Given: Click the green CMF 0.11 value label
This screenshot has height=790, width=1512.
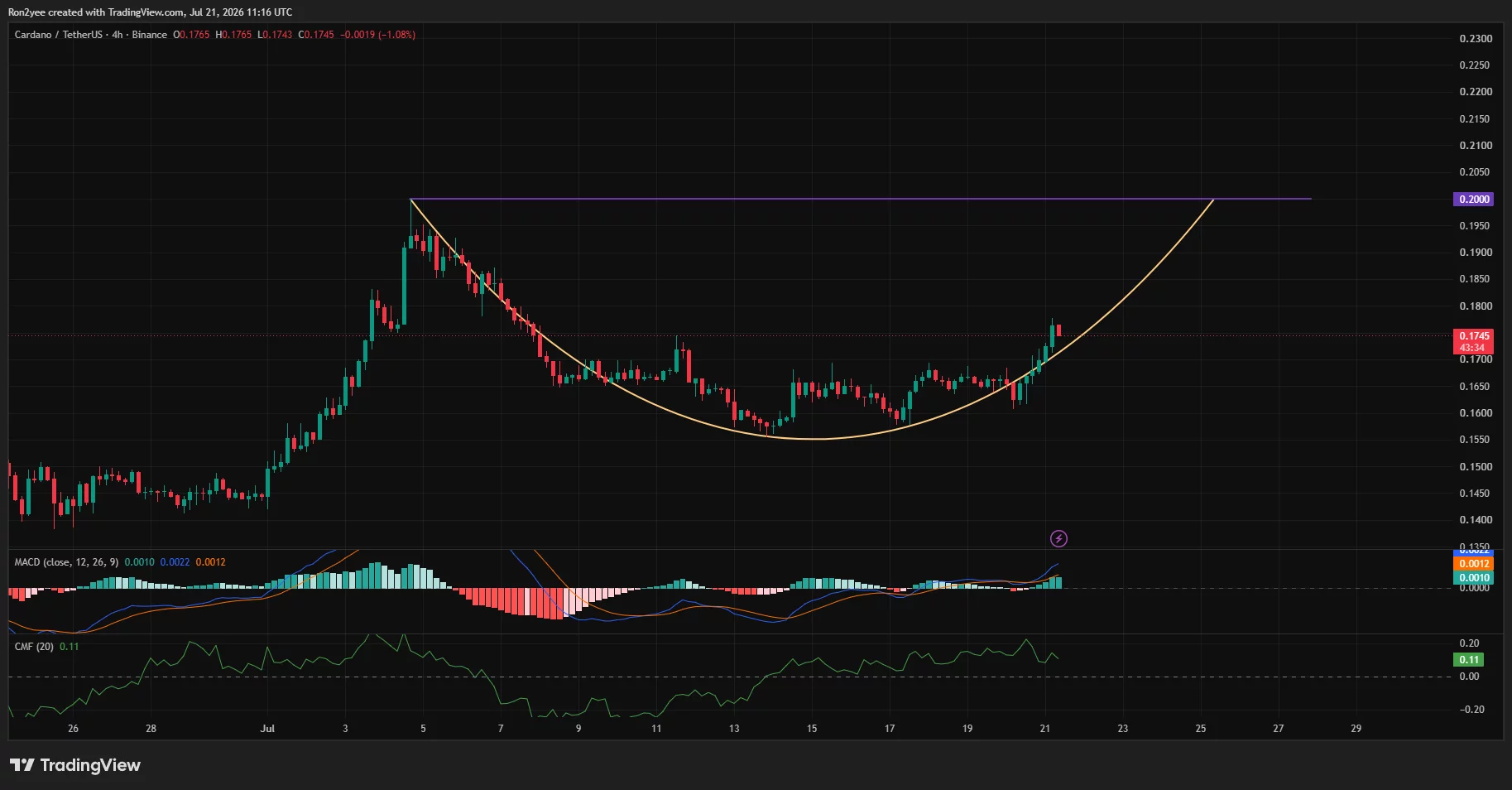Looking at the screenshot, I should [1469, 660].
